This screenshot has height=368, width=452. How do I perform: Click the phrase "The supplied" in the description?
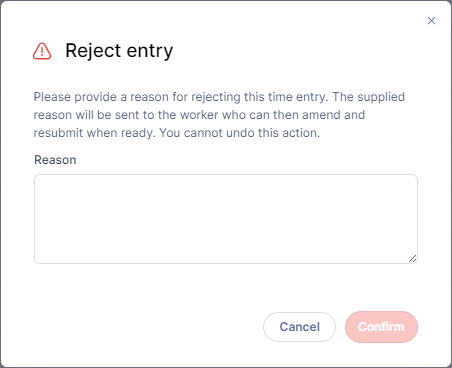(x=368, y=97)
